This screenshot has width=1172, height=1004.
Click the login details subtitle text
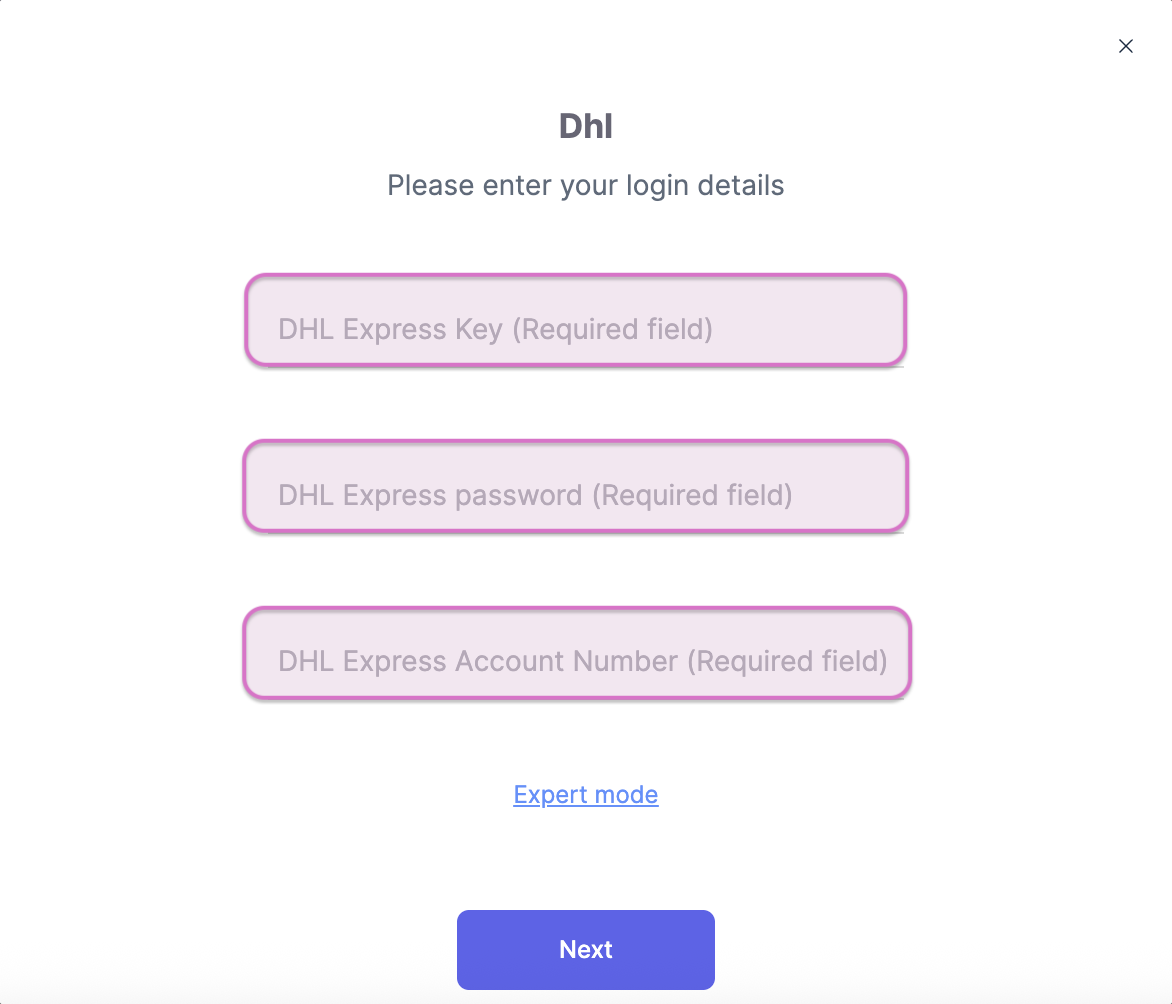coord(585,185)
